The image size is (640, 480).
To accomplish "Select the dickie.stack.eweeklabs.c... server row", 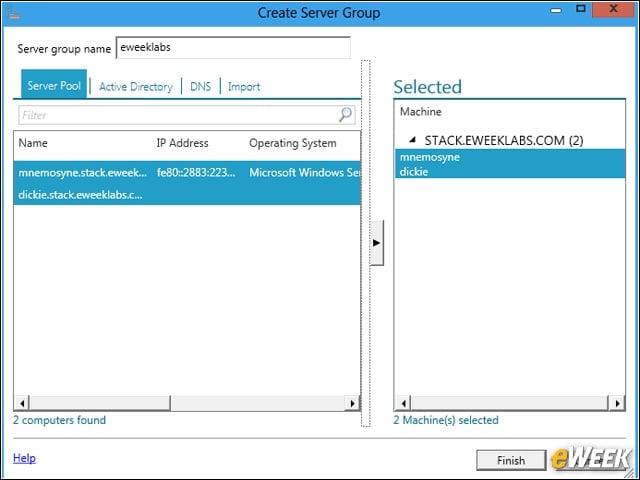I will (x=187, y=195).
